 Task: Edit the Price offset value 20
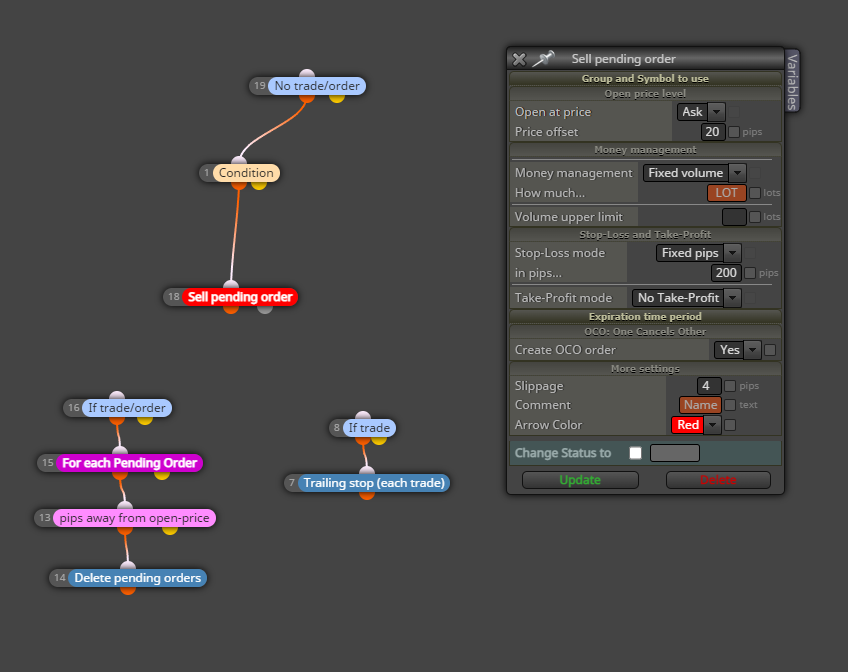pos(712,132)
